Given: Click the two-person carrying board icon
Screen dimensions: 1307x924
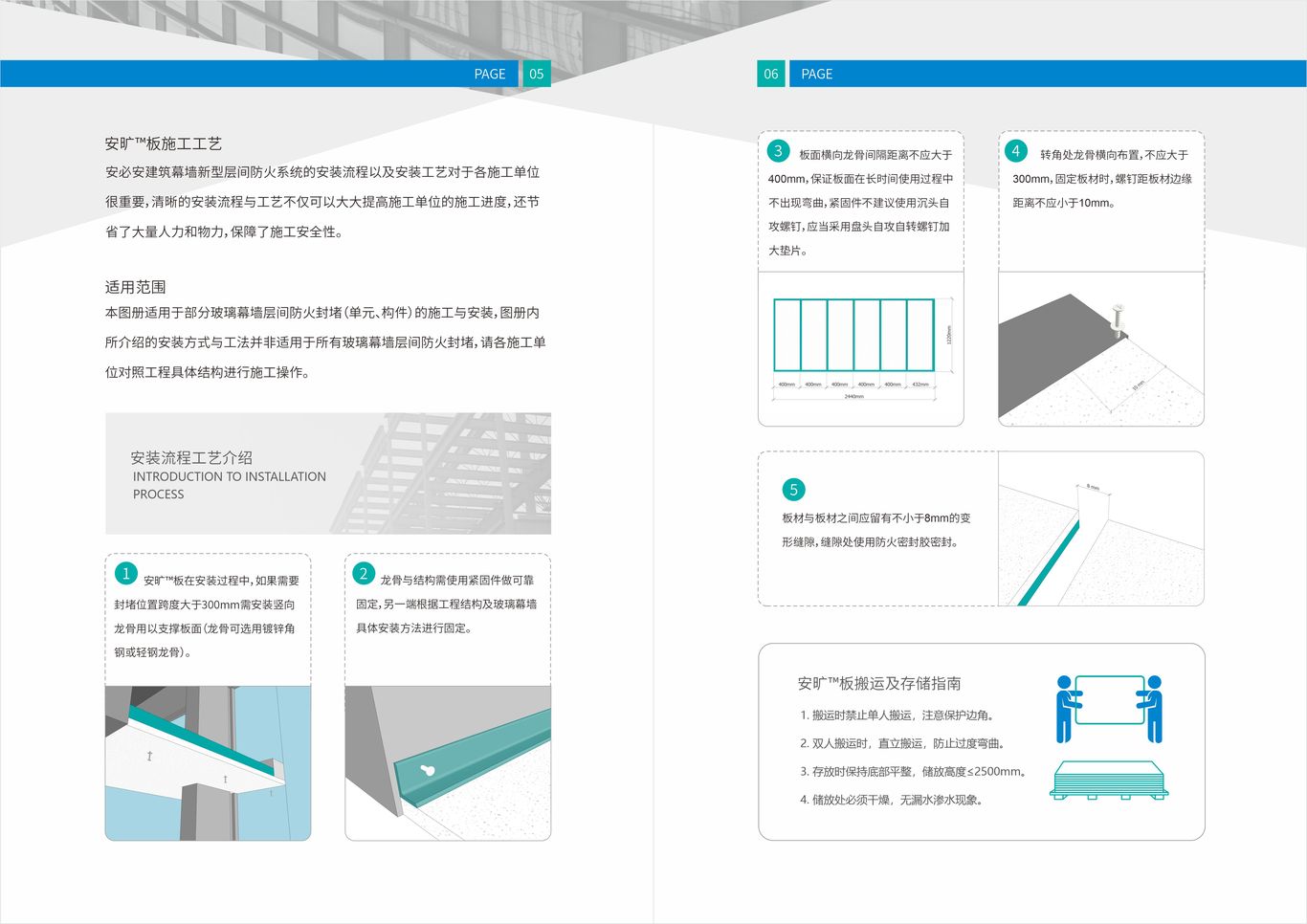Looking at the screenshot, I should point(1110,709).
